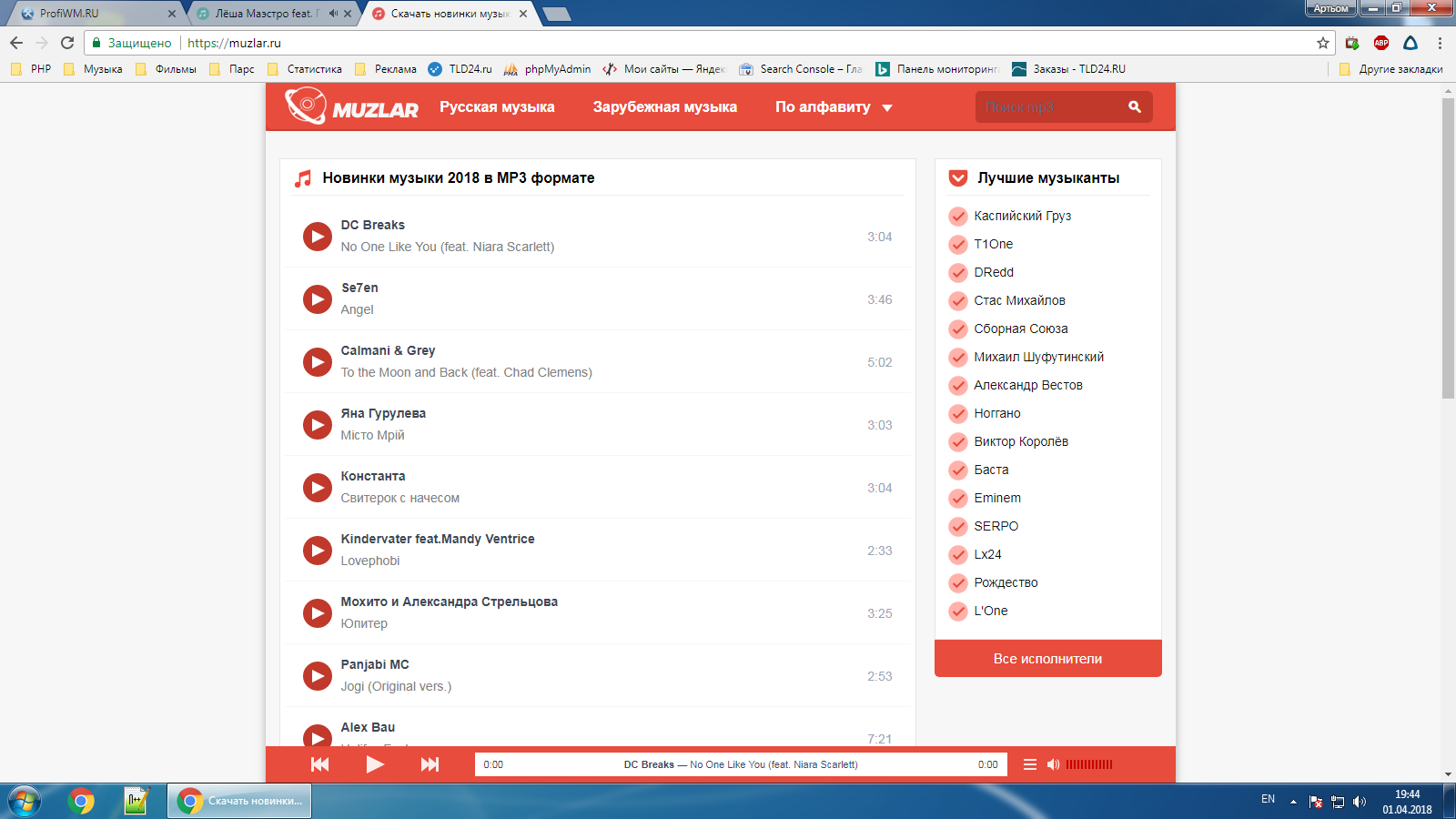
Task: Seek within the player progress bar
Action: coord(741,764)
